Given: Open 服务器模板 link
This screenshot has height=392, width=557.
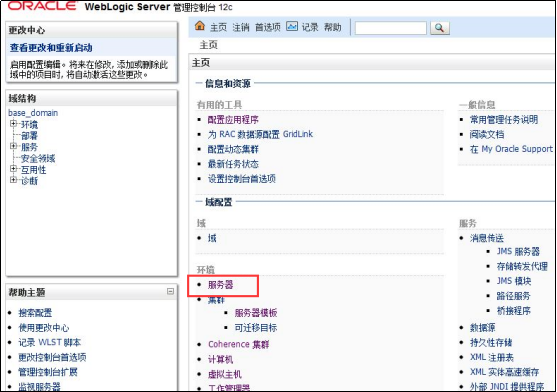Looking at the screenshot, I should (x=256, y=313).
